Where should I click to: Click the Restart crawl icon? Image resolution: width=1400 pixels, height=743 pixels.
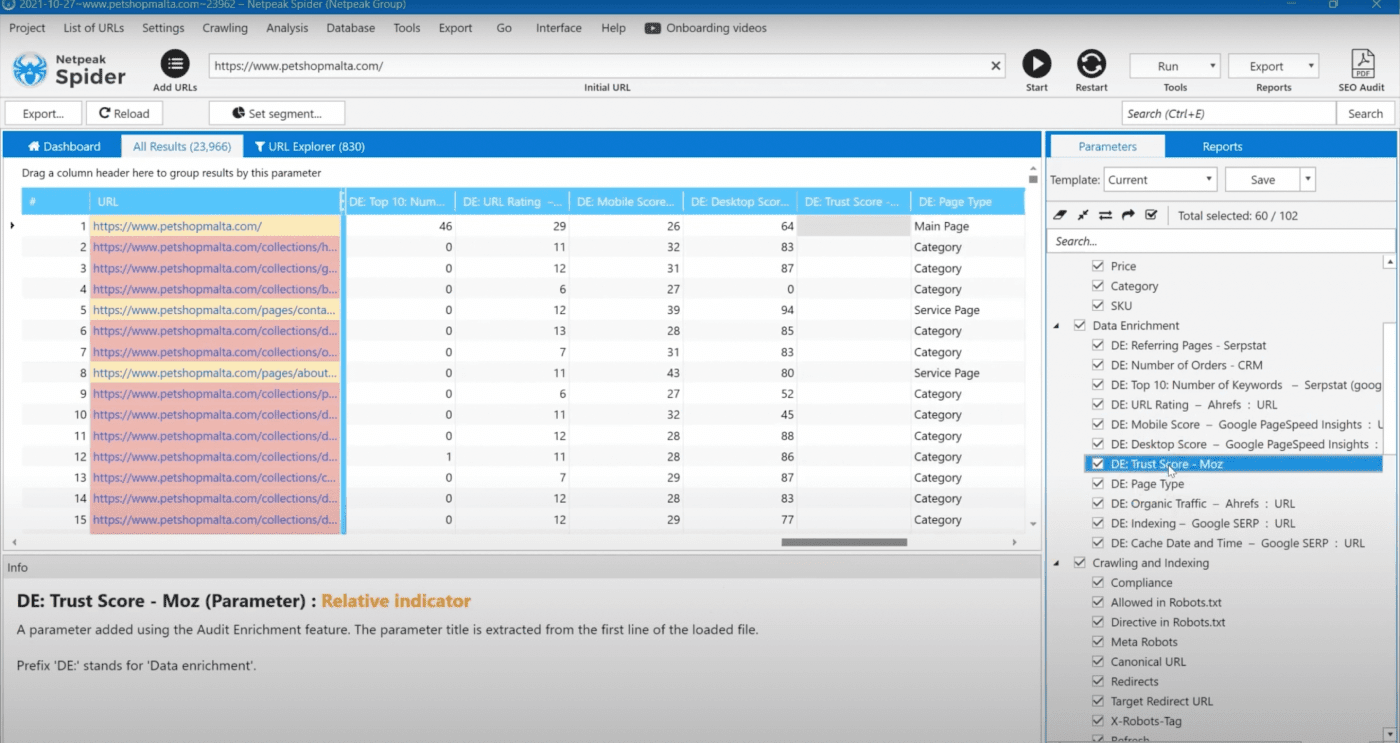(x=1091, y=64)
